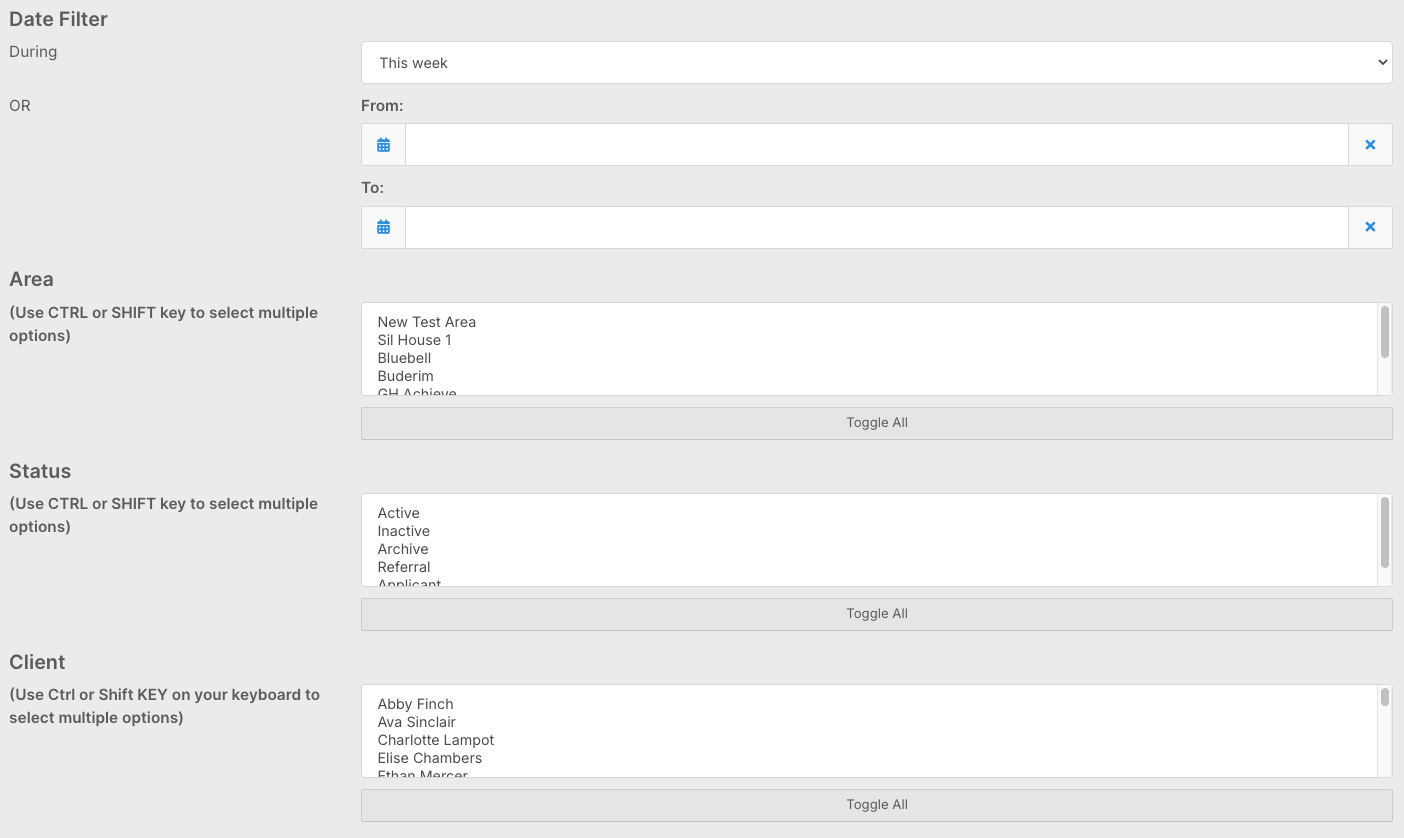1404x838 pixels.
Task: Click the To date input field
Action: (x=877, y=227)
